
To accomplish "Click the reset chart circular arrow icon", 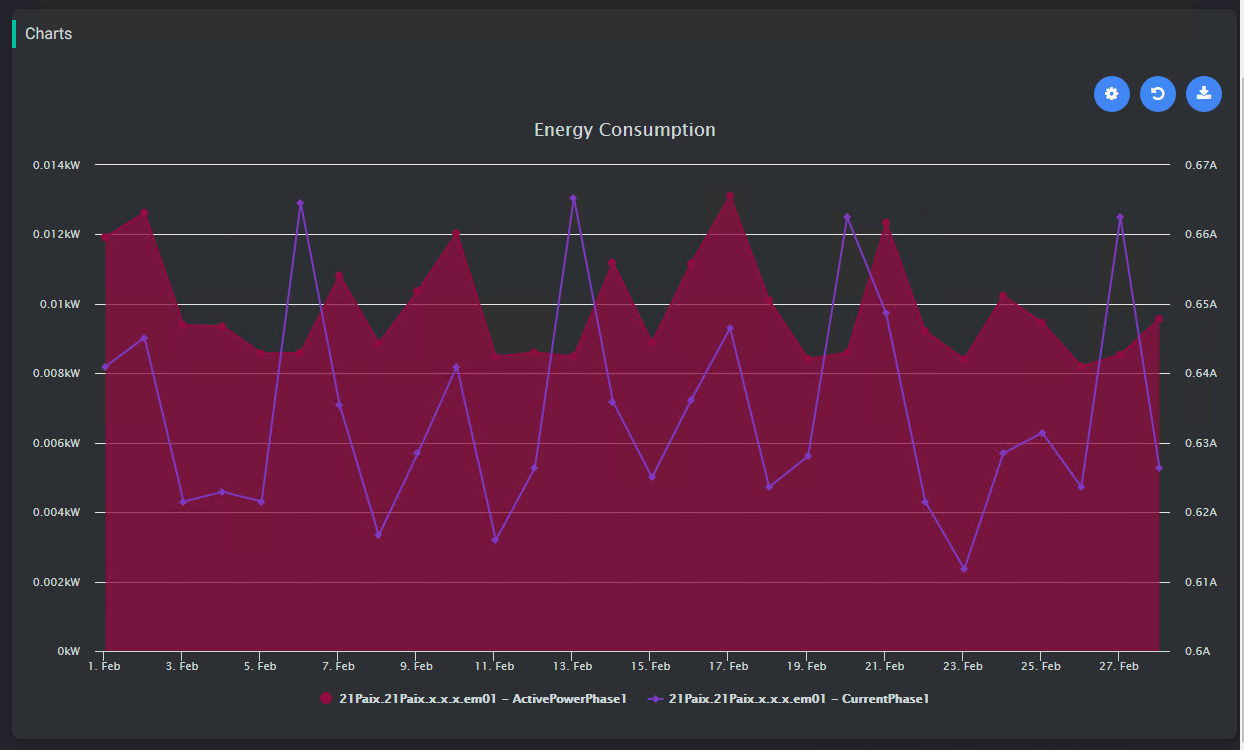I will pos(1157,94).
